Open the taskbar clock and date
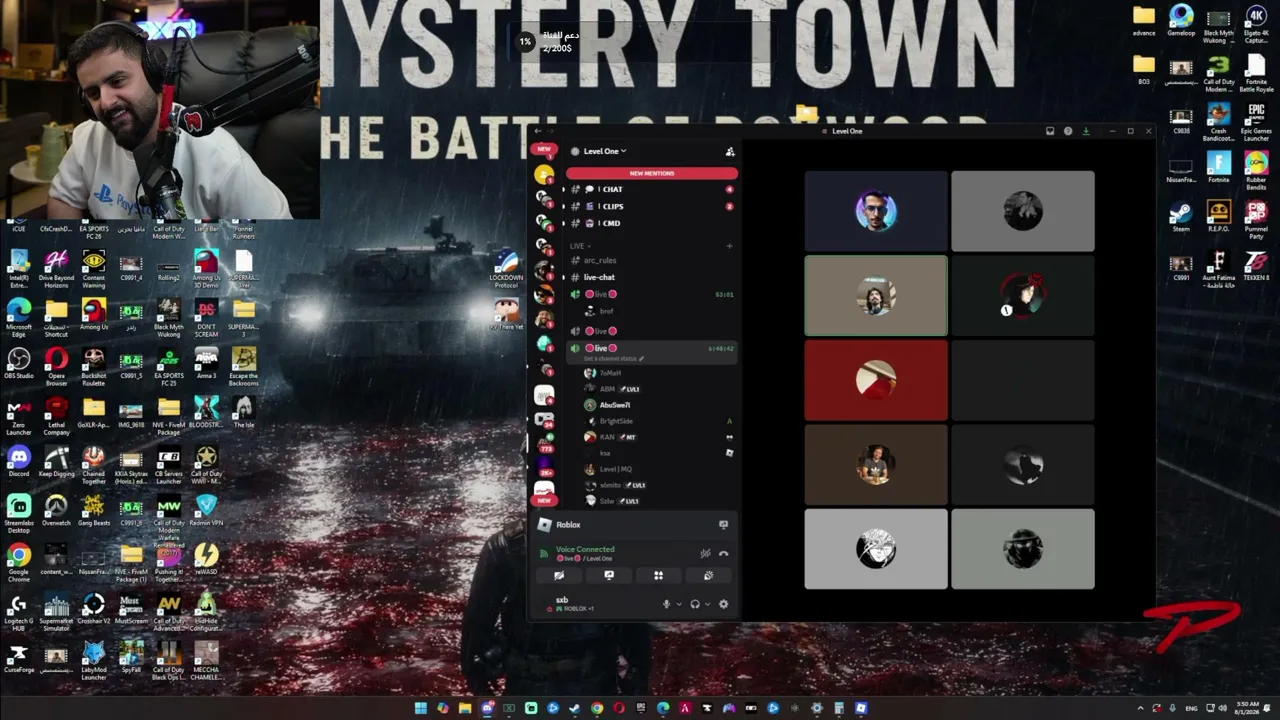Image resolution: width=1280 pixels, height=720 pixels. coord(1245,708)
